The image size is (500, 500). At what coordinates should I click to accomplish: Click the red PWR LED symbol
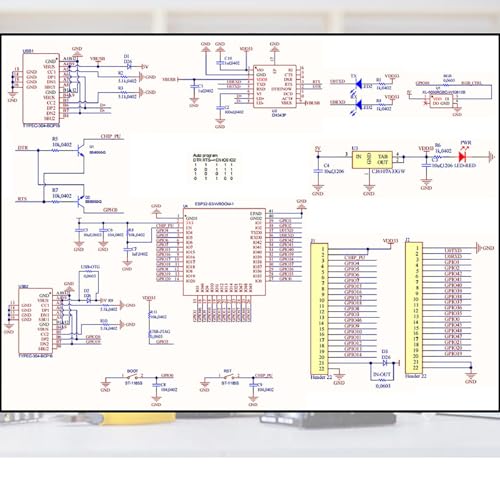click(463, 156)
